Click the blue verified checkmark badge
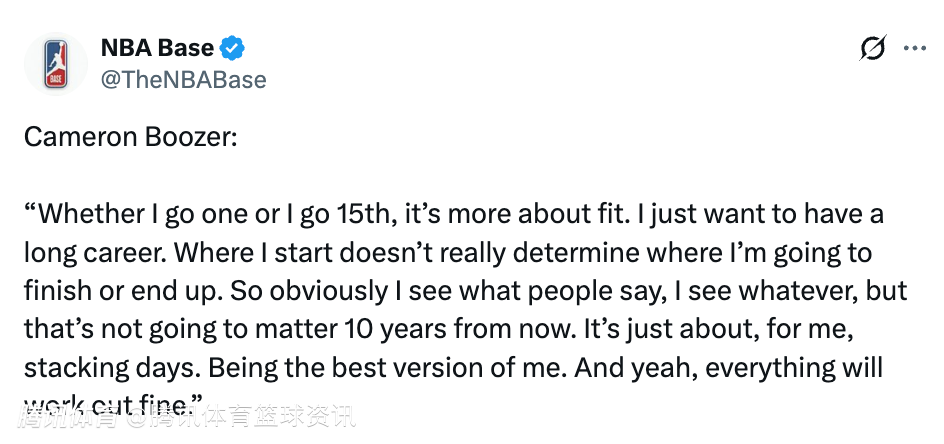This screenshot has width=944, height=444. (x=233, y=47)
